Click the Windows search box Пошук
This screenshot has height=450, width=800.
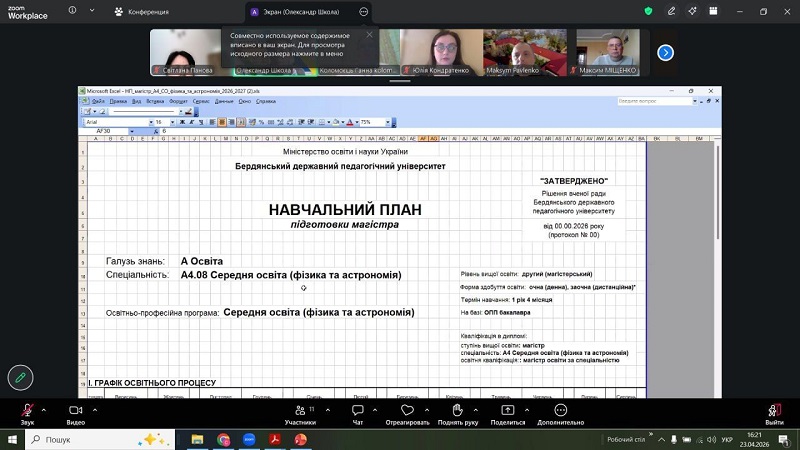coord(85,440)
